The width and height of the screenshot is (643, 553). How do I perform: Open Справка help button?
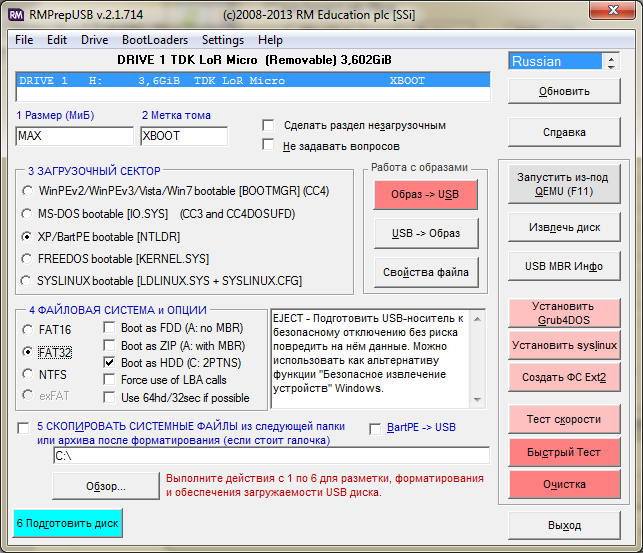click(564, 132)
